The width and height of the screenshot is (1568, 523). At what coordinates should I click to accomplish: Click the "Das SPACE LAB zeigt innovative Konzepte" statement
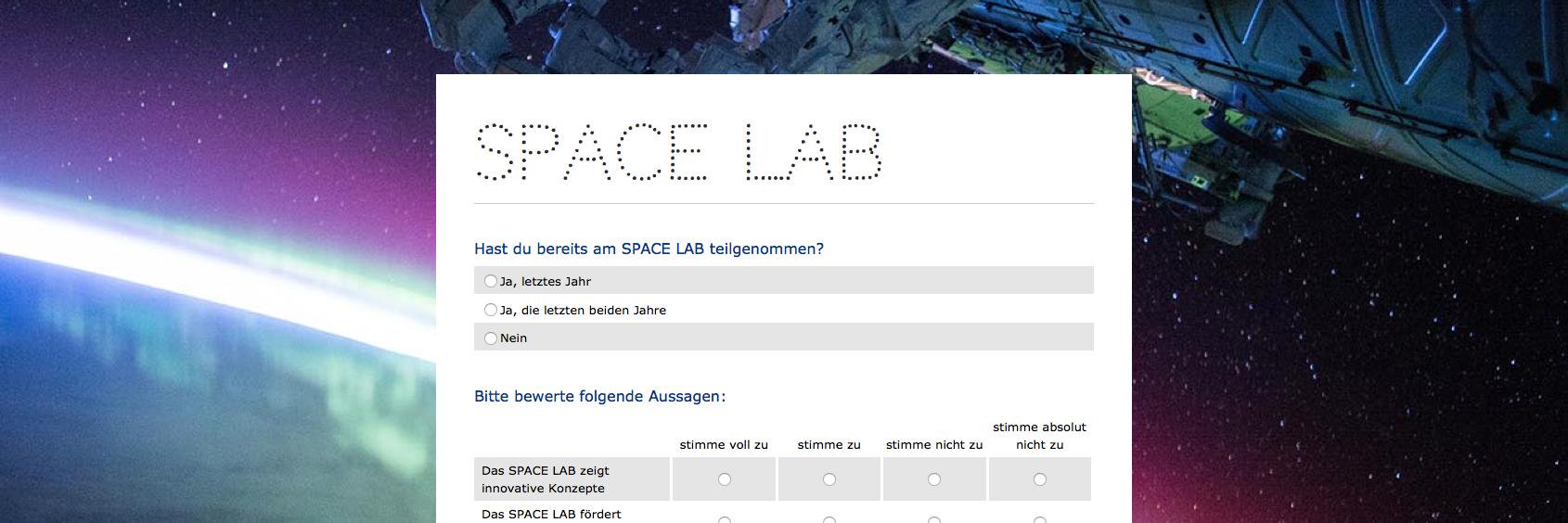[546, 479]
